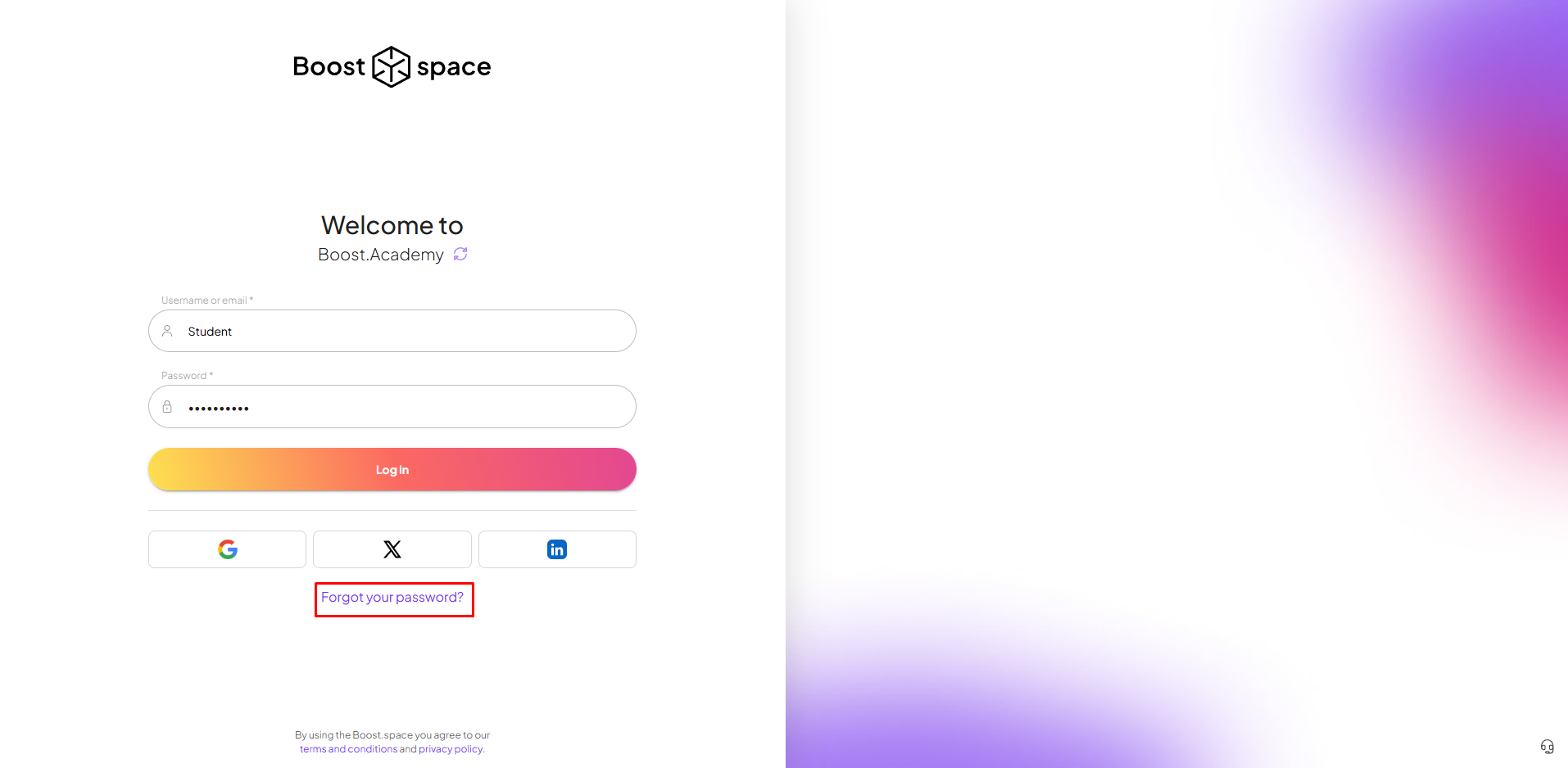This screenshot has width=1568, height=768.
Task: Focus the Username or email input field
Action: coord(410,331)
